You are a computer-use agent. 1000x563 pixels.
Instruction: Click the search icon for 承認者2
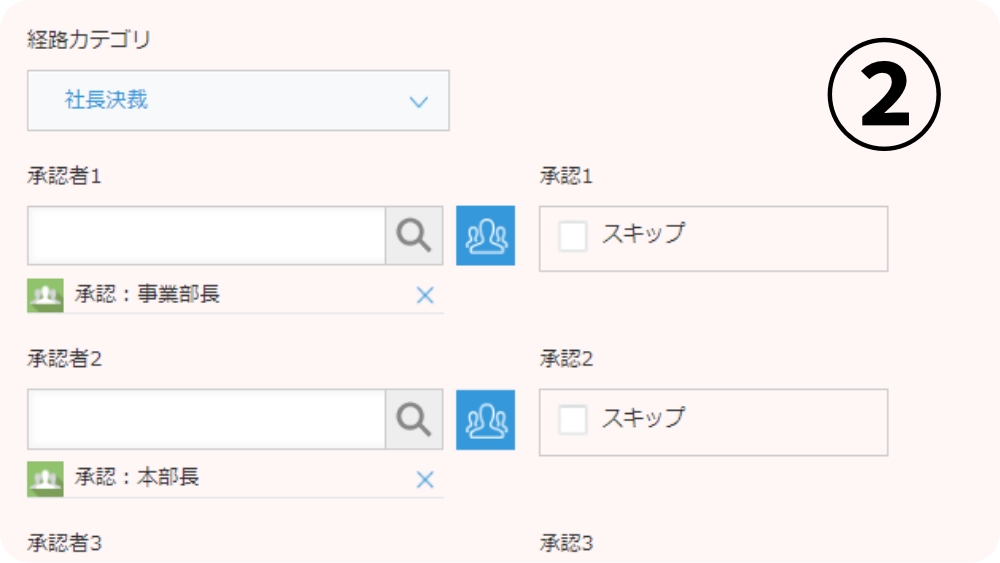click(x=415, y=420)
